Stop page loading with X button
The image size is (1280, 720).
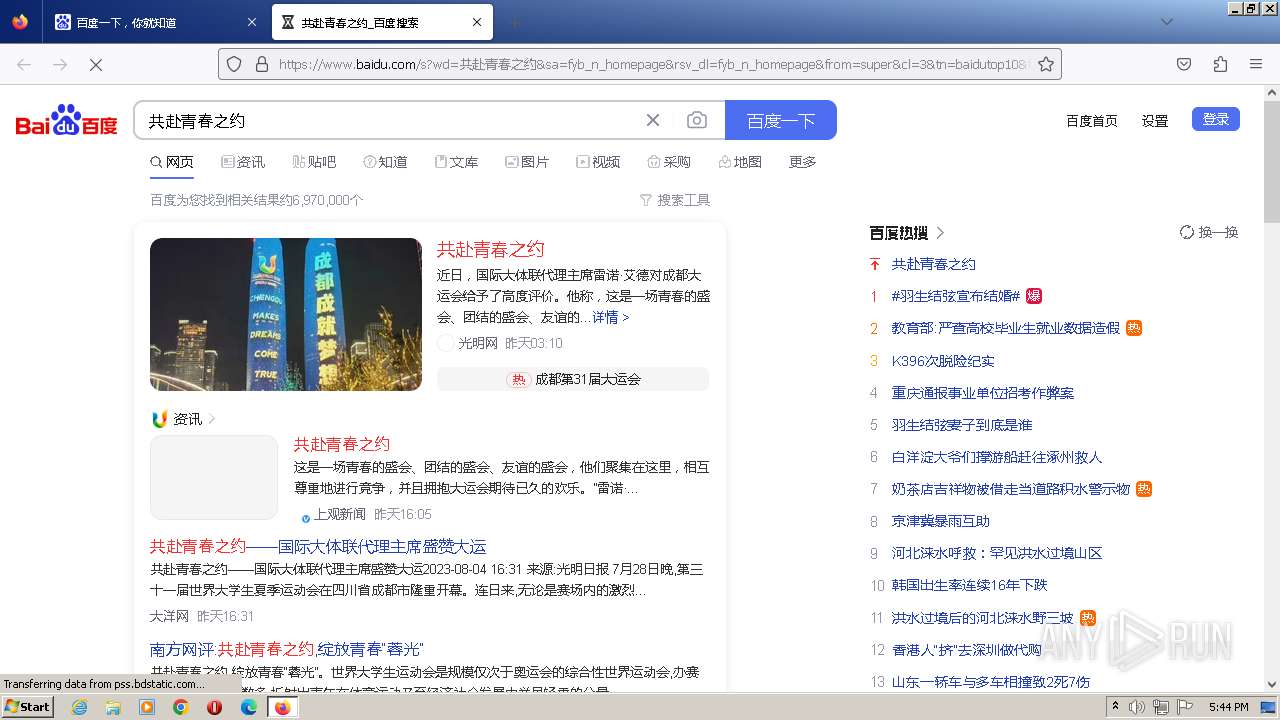96,64
